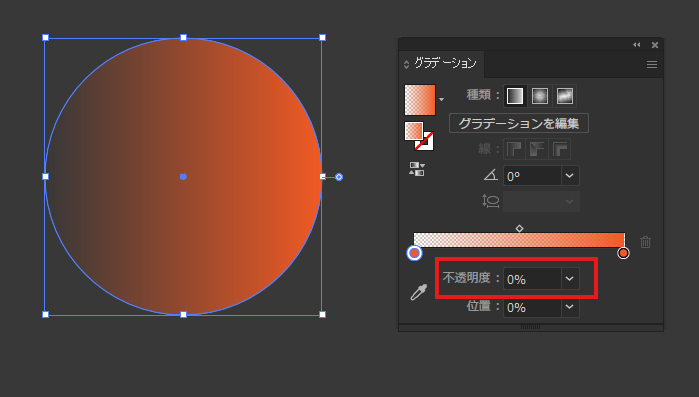The image size is (699, 397).
Task: Click the bottom-middle bounding box handle
Action: 183,315
